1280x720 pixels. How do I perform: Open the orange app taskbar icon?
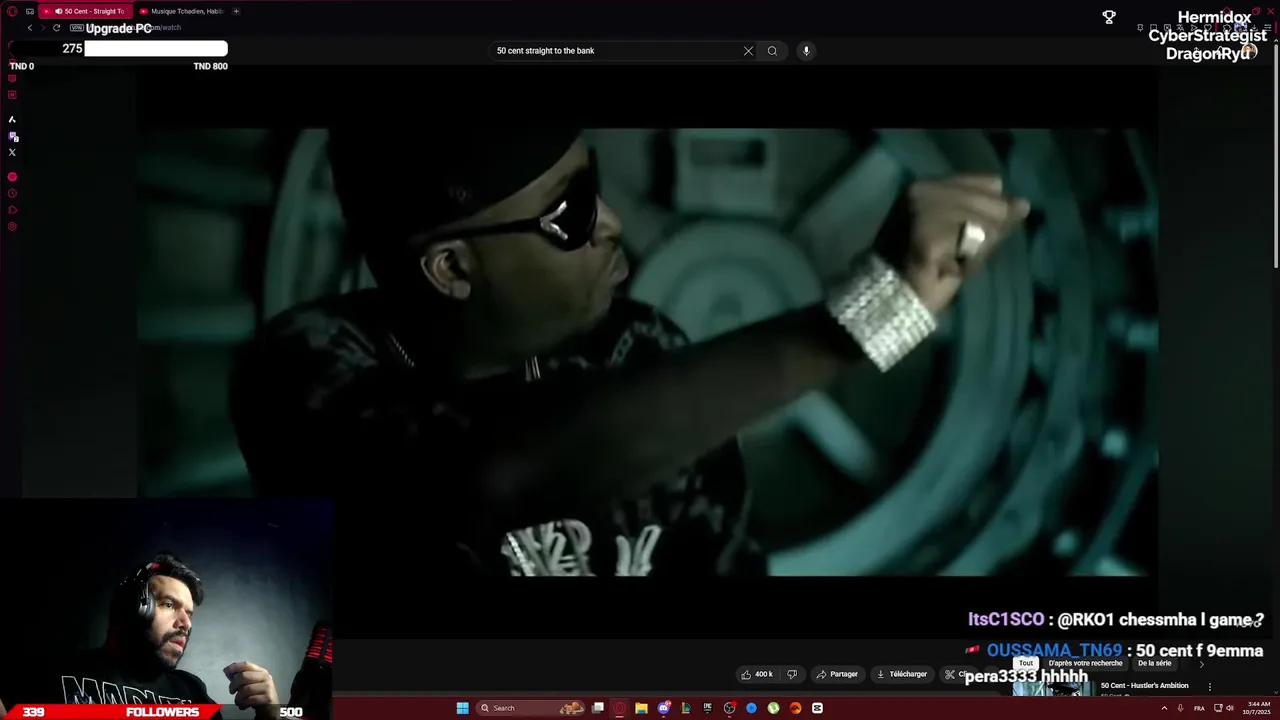coord(795,708)
